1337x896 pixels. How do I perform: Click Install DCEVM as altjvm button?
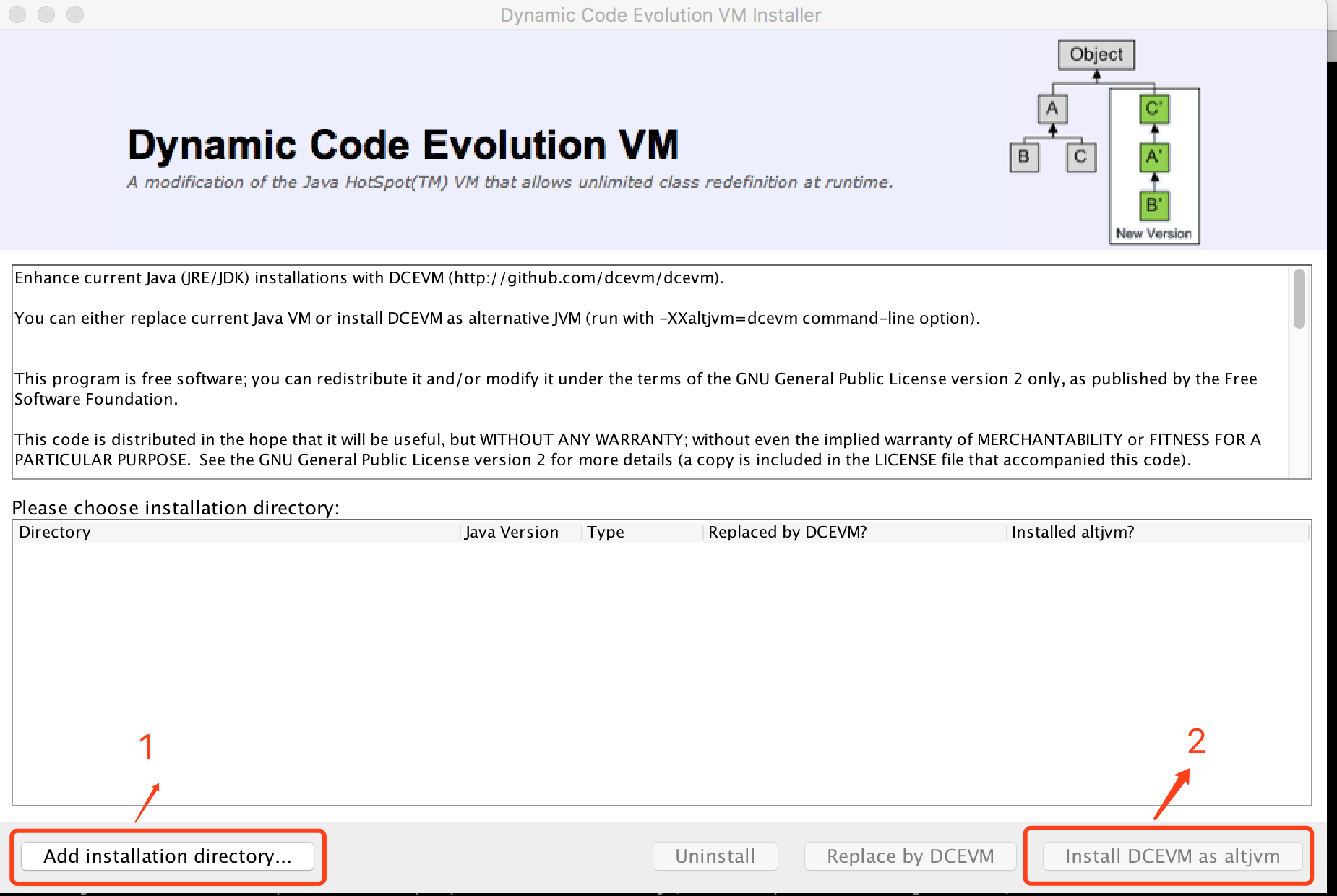tap(1172, 856)
